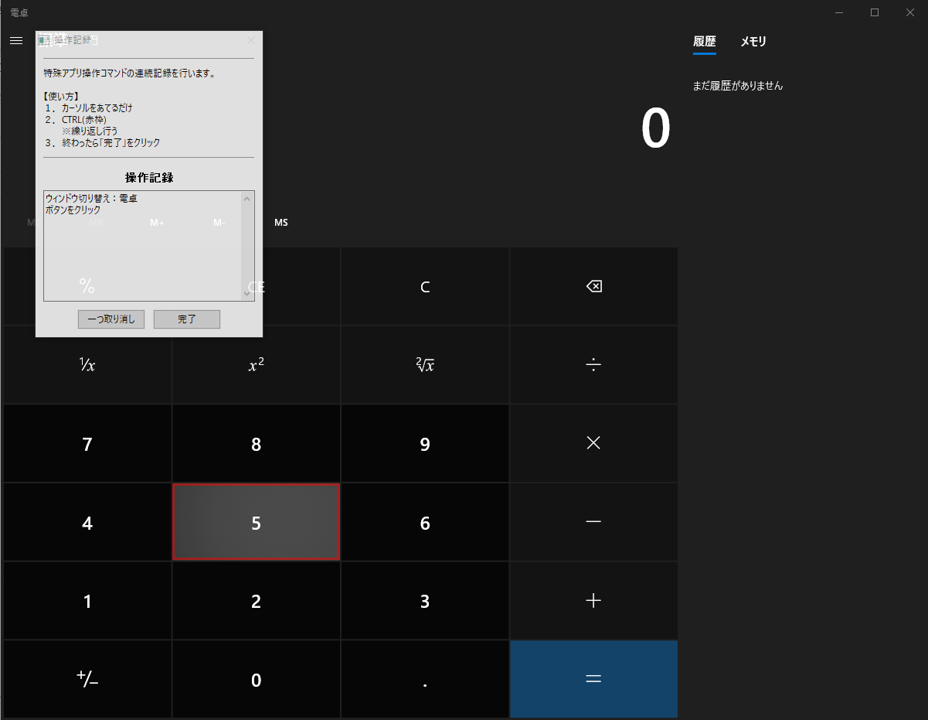
Task: Click the divide operator key
Action: click(593, 365)
